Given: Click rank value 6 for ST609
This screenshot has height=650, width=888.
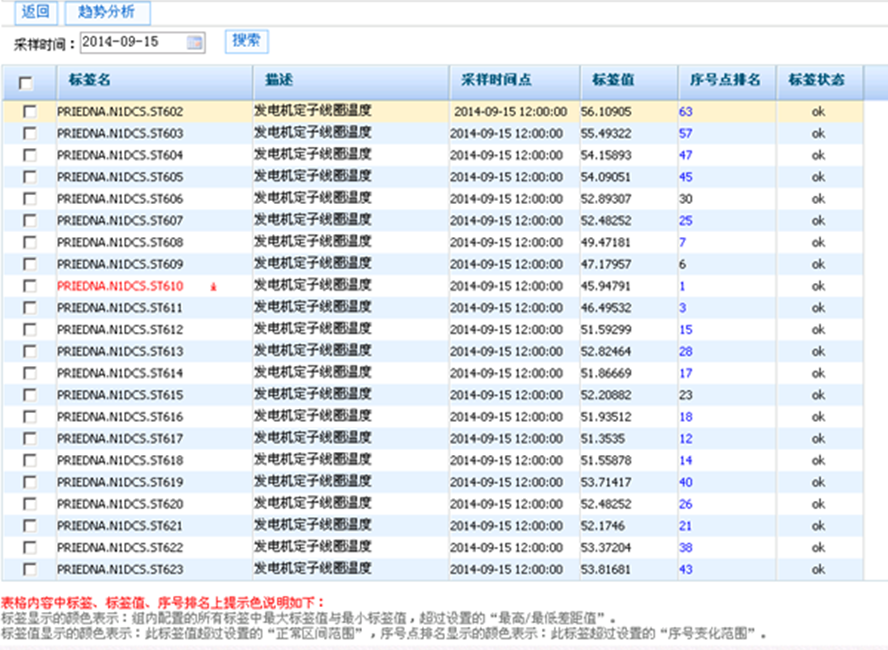Looking at the screenshot, I should click(682, 264).
